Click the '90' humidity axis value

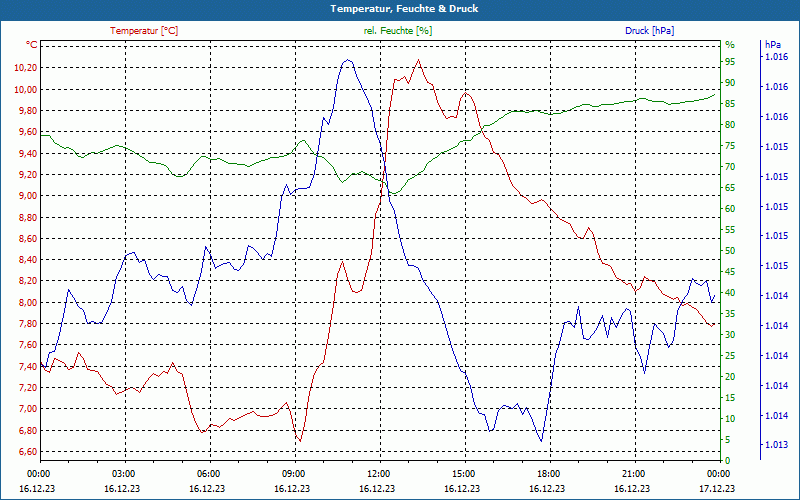click(730, 83)
